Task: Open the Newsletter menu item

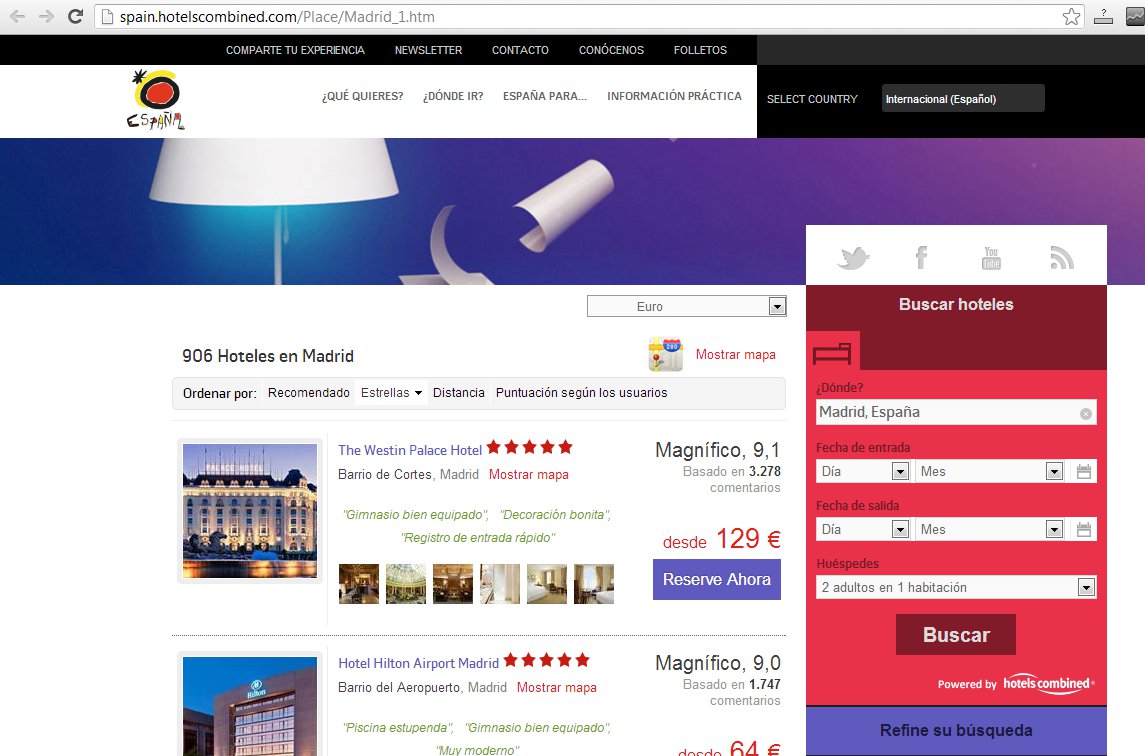Action: point(429,50)
